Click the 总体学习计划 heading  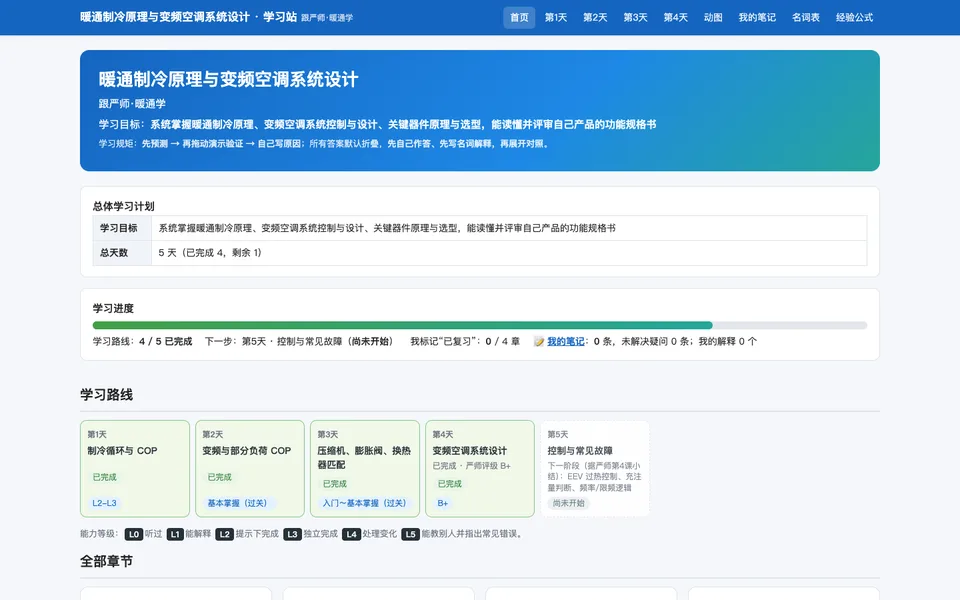coord(124,206)
